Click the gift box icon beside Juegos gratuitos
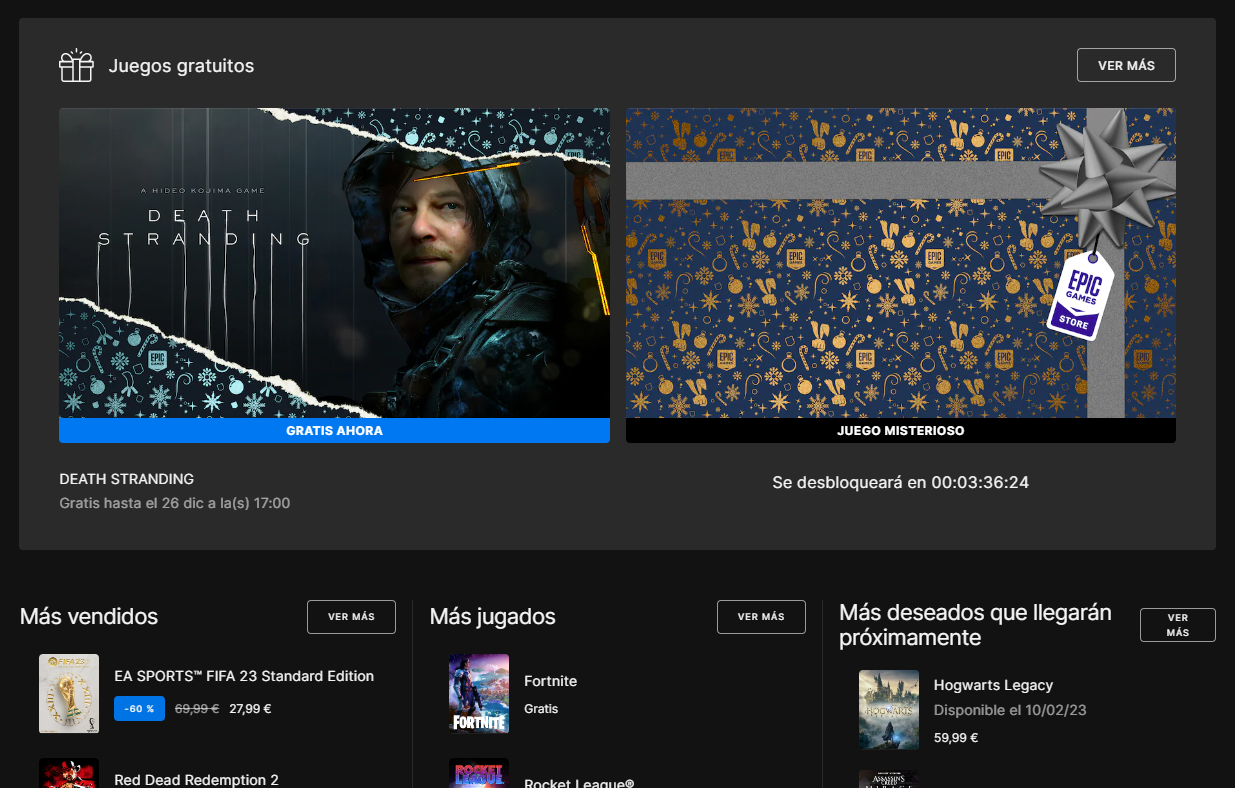The height and width of the screenshot is (788, 1235). [x=76, y=66]
